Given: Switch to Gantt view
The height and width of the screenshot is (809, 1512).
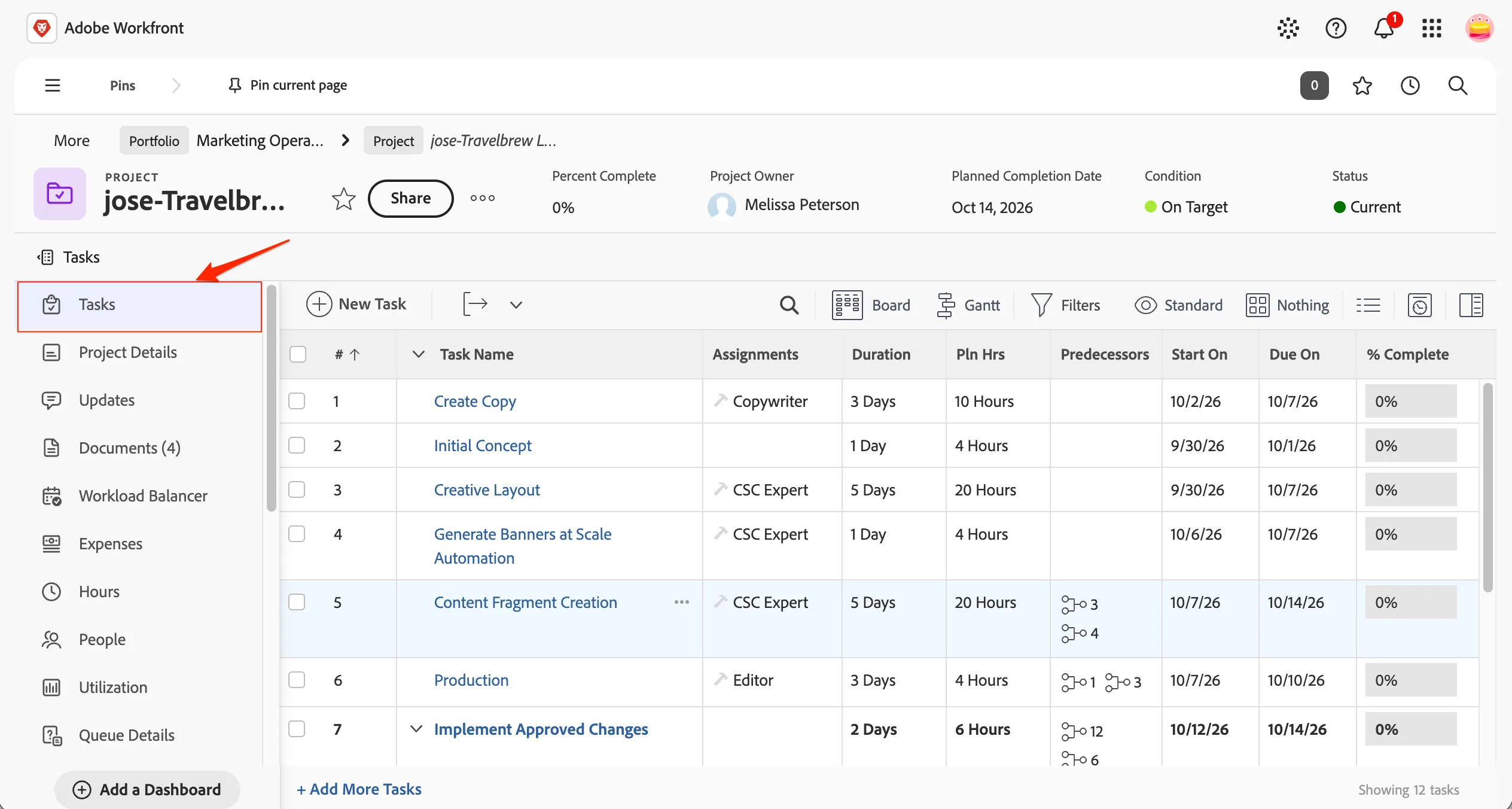Looking at the screenshot, I should tap(968, 305).
